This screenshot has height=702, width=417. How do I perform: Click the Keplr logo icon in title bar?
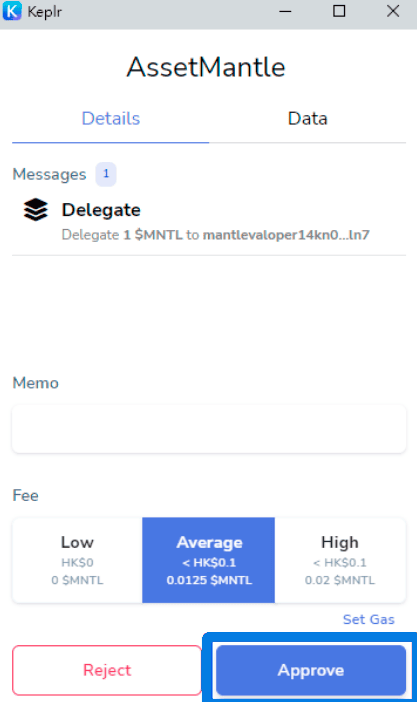coord(12,11)
